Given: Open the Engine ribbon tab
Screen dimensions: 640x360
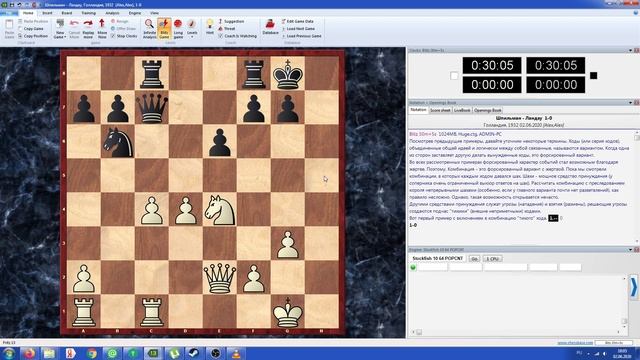Looking at the screenshot, I should tap(135, 13).
